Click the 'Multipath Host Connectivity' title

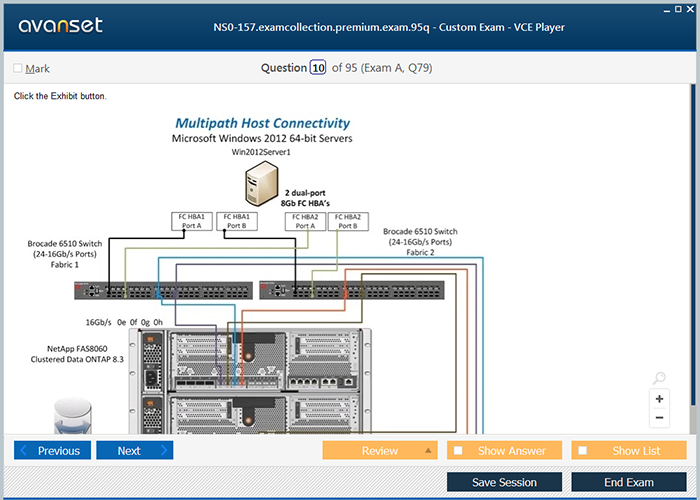[262, 123]
